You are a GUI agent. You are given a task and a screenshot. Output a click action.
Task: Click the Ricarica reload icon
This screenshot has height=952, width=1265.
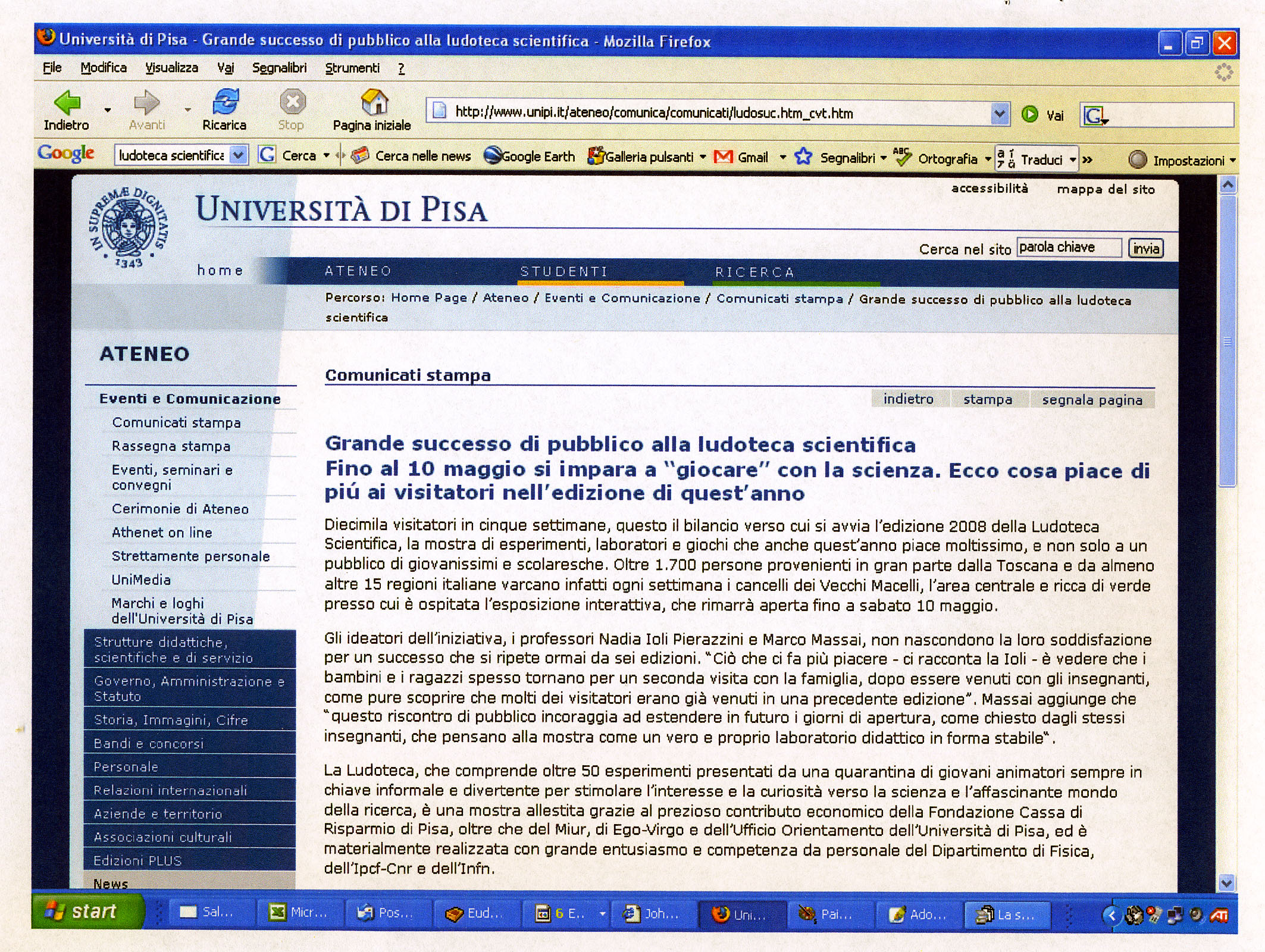pos(226,102)
